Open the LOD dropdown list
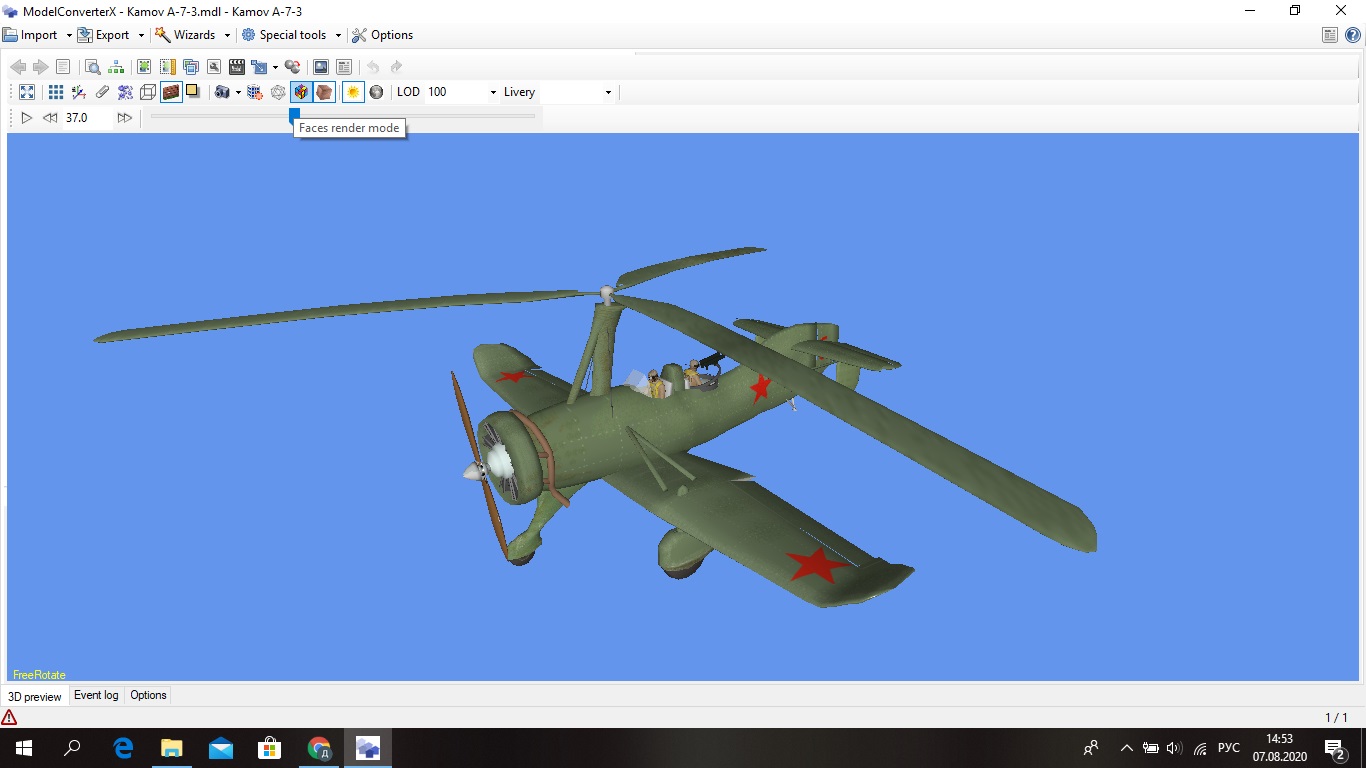The width and height of the screenshot is (1366, 768). (x=493, y=92)
